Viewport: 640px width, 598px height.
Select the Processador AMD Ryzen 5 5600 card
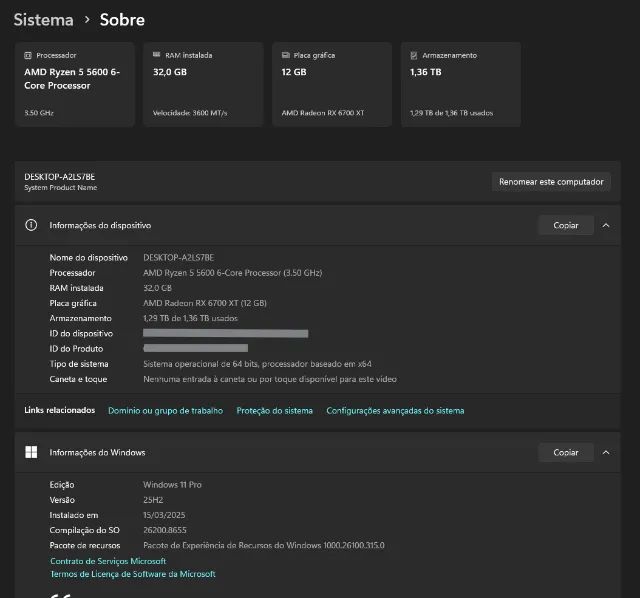[75, 84]
